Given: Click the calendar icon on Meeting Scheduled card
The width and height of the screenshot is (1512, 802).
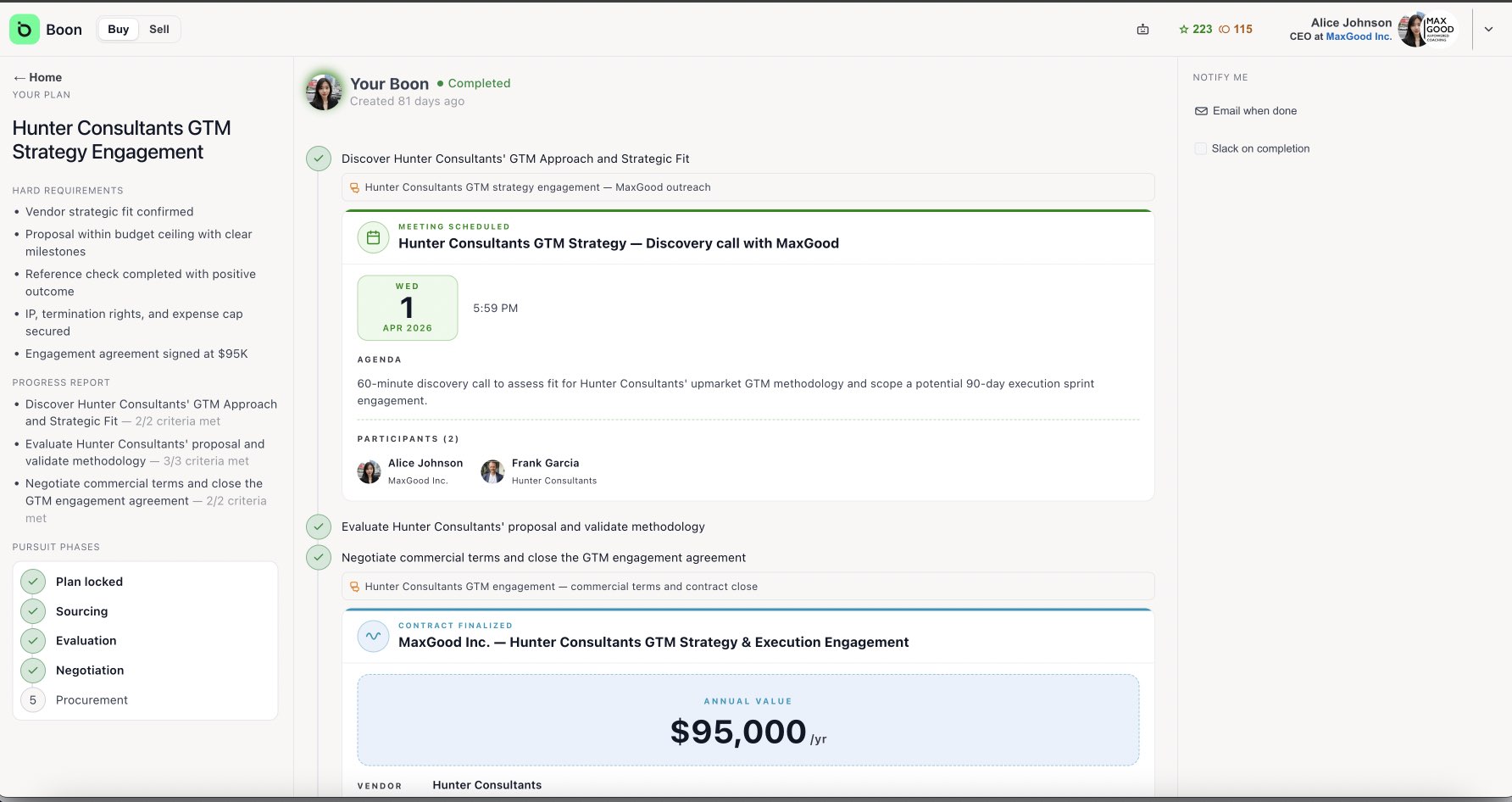Looking at the screenshot, I should [373, 237].
